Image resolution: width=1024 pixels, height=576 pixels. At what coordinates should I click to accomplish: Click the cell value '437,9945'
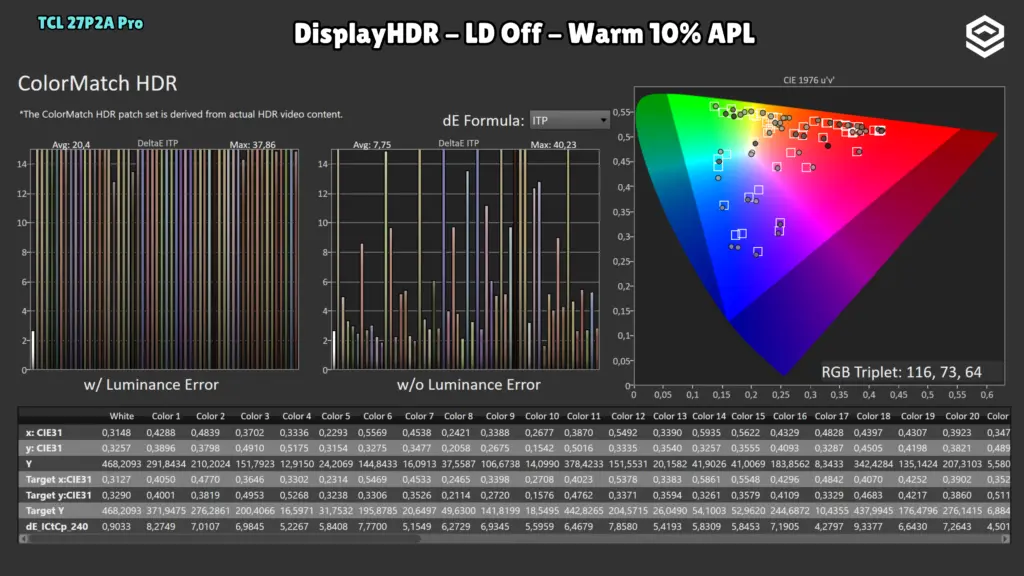tap(873, 511)
